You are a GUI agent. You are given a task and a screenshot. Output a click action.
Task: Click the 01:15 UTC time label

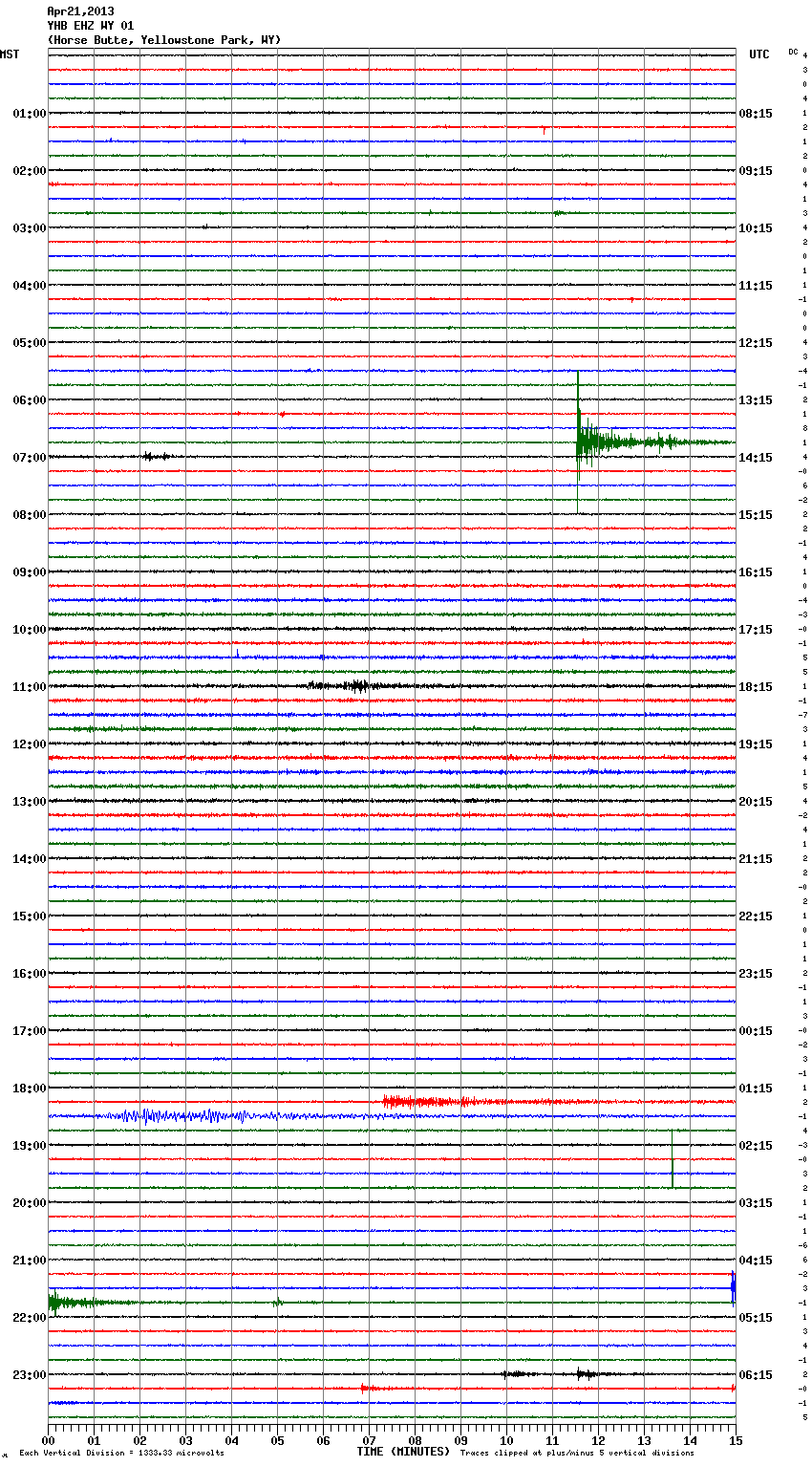(x=756, y=1089)
